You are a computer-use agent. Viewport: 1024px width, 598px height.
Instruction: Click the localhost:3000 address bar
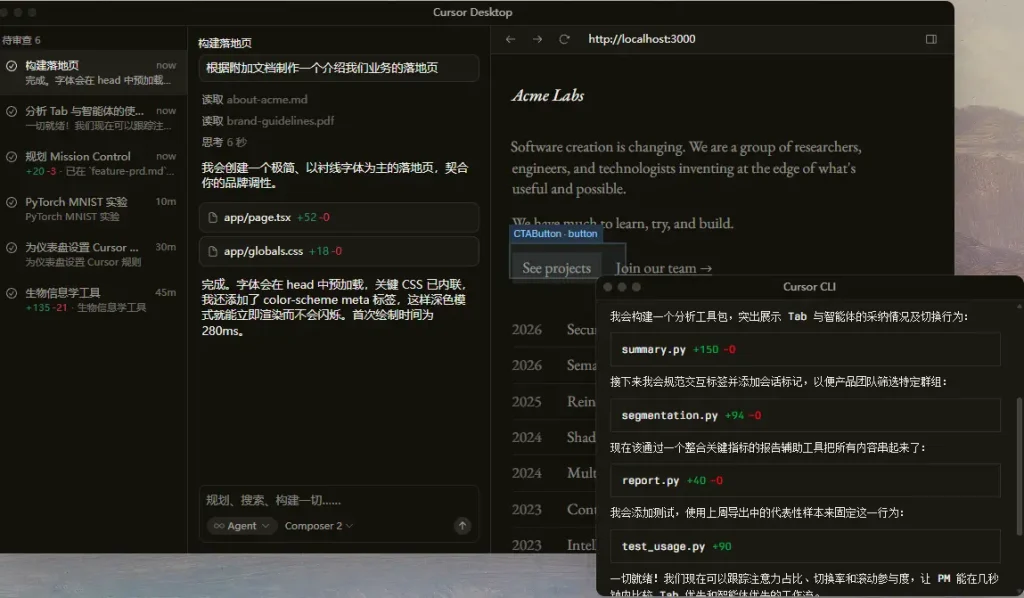pyautogui.click(x=641, y=39)
